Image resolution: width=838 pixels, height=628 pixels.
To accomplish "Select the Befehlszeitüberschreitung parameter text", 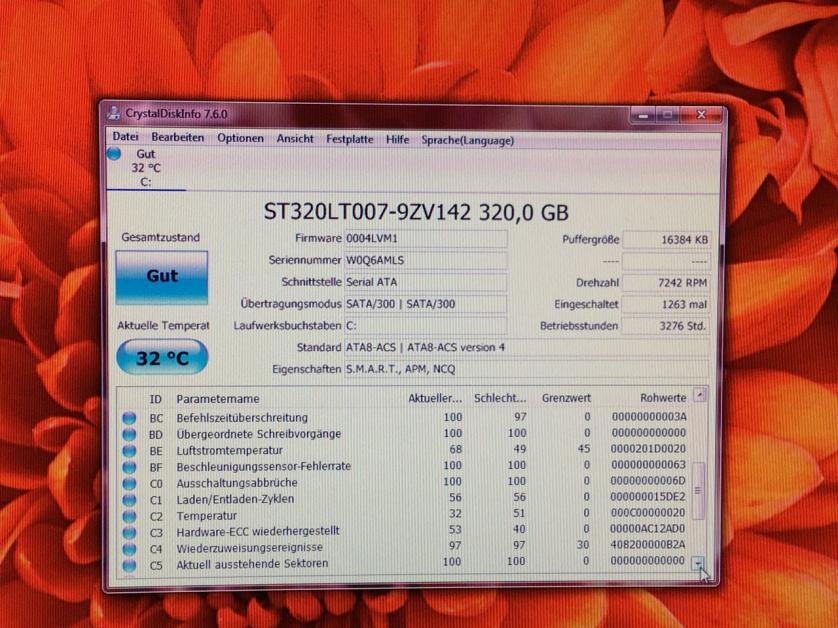I will tap(242, 417).
